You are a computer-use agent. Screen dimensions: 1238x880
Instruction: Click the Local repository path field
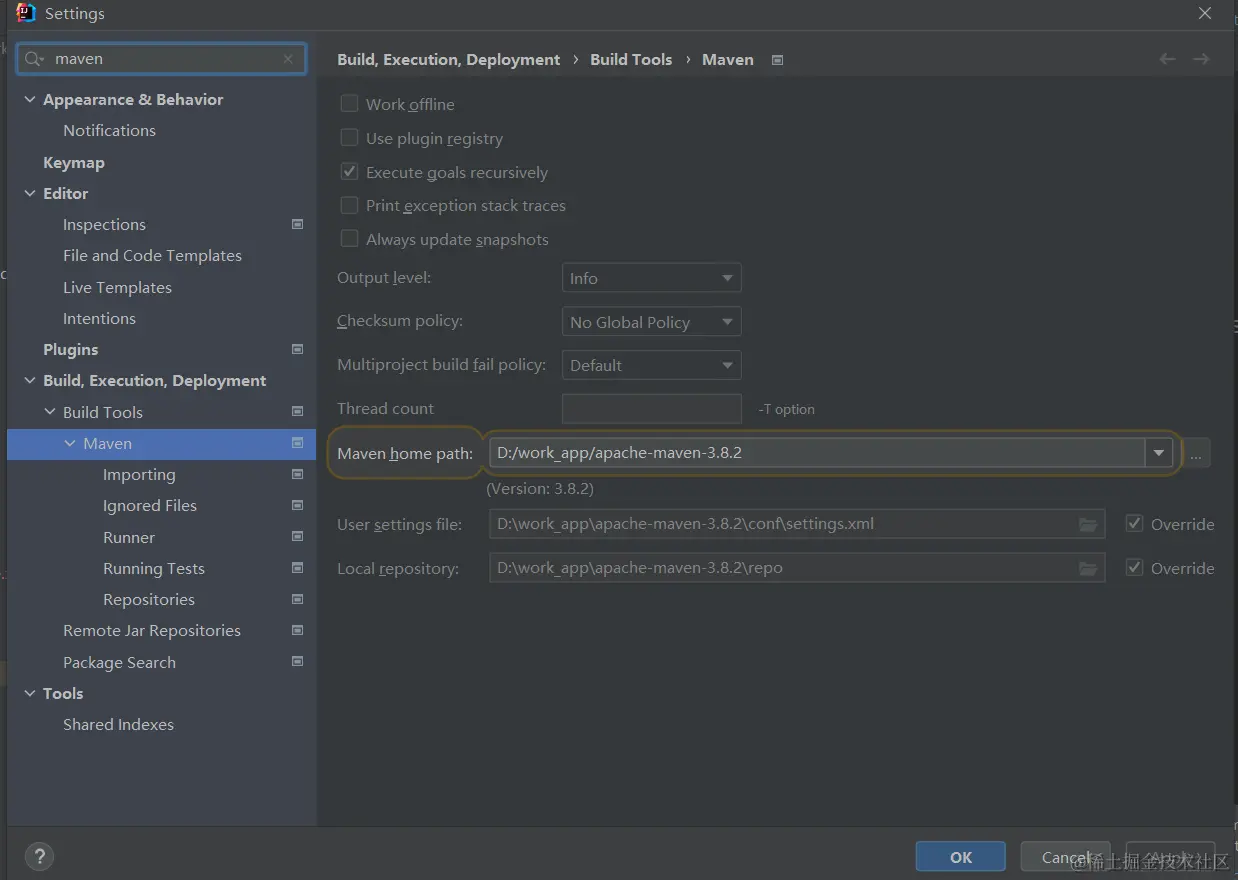(x=797, y=568)
